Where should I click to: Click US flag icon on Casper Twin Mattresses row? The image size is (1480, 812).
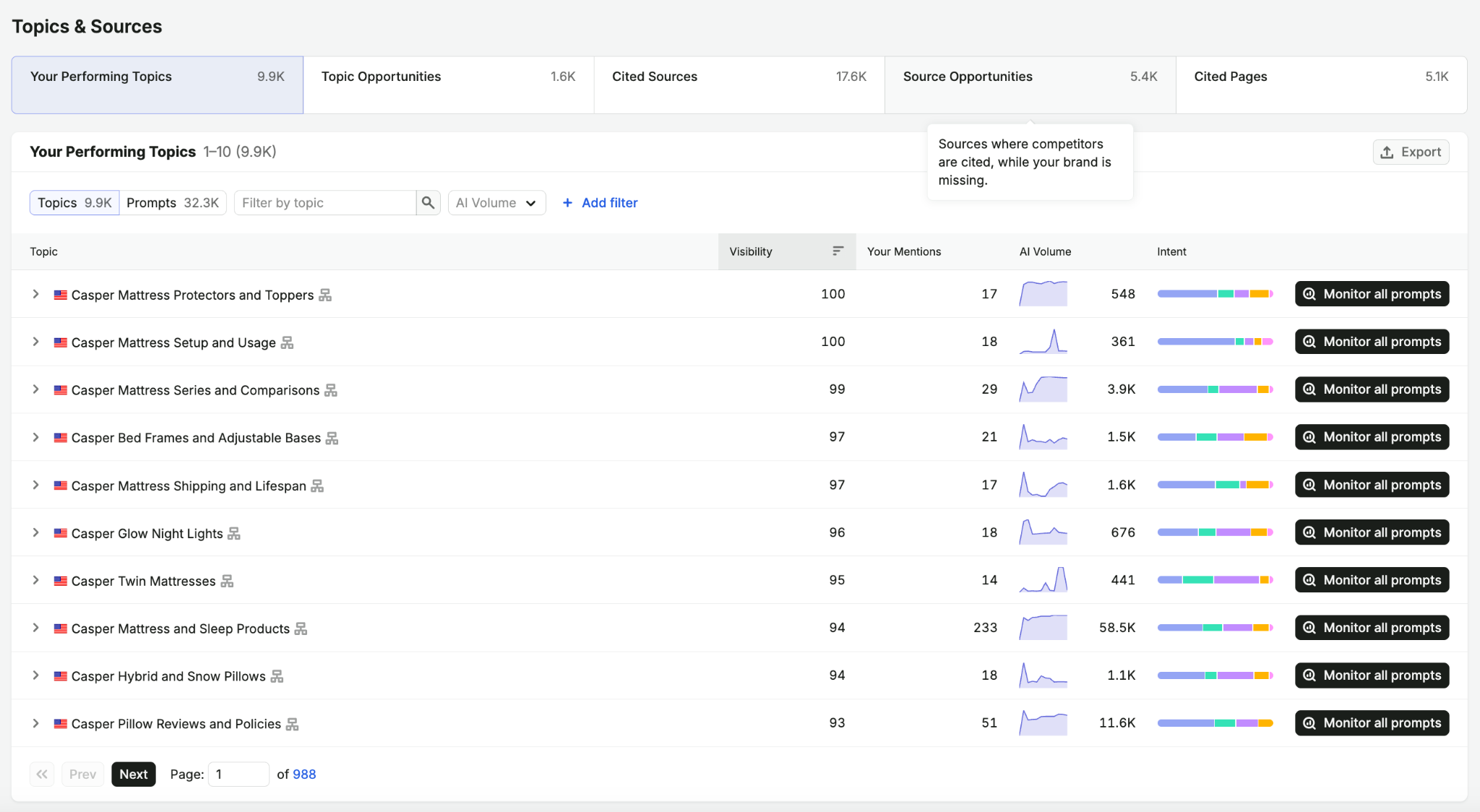tap(61, 581)
